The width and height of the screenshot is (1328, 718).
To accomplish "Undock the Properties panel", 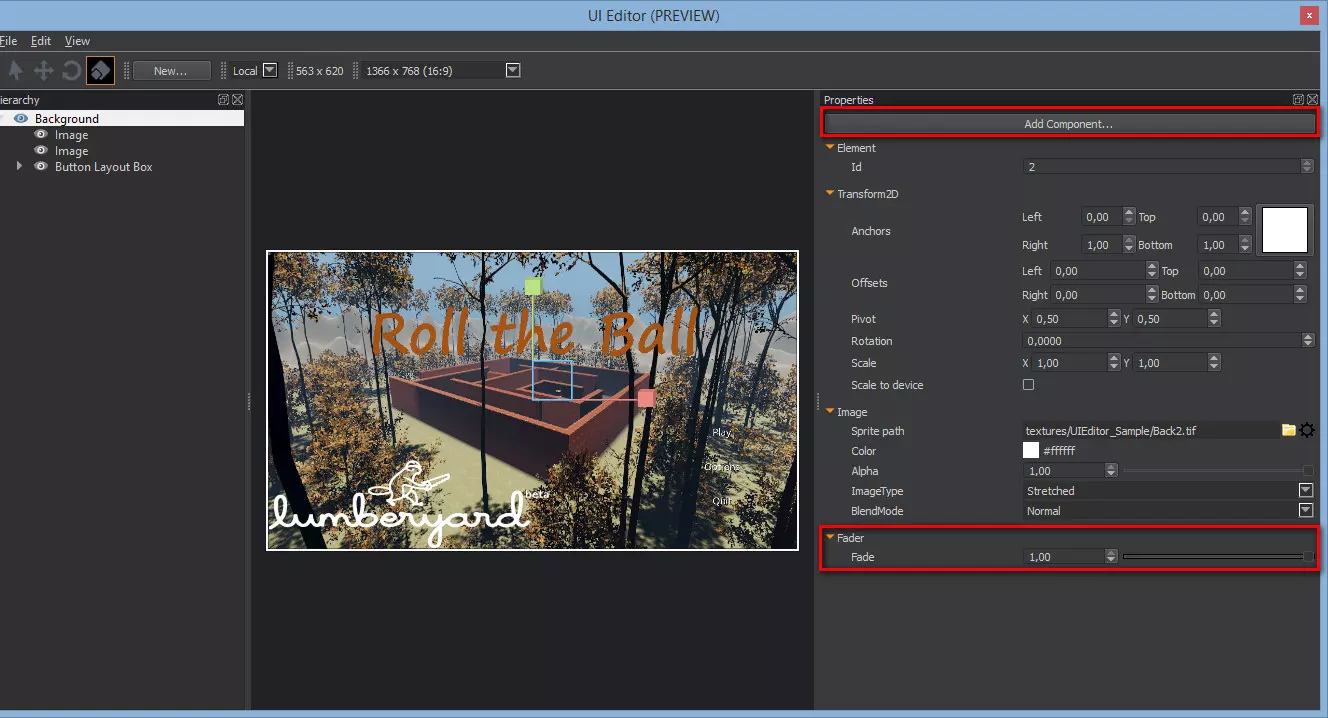I will point(1298,100).
